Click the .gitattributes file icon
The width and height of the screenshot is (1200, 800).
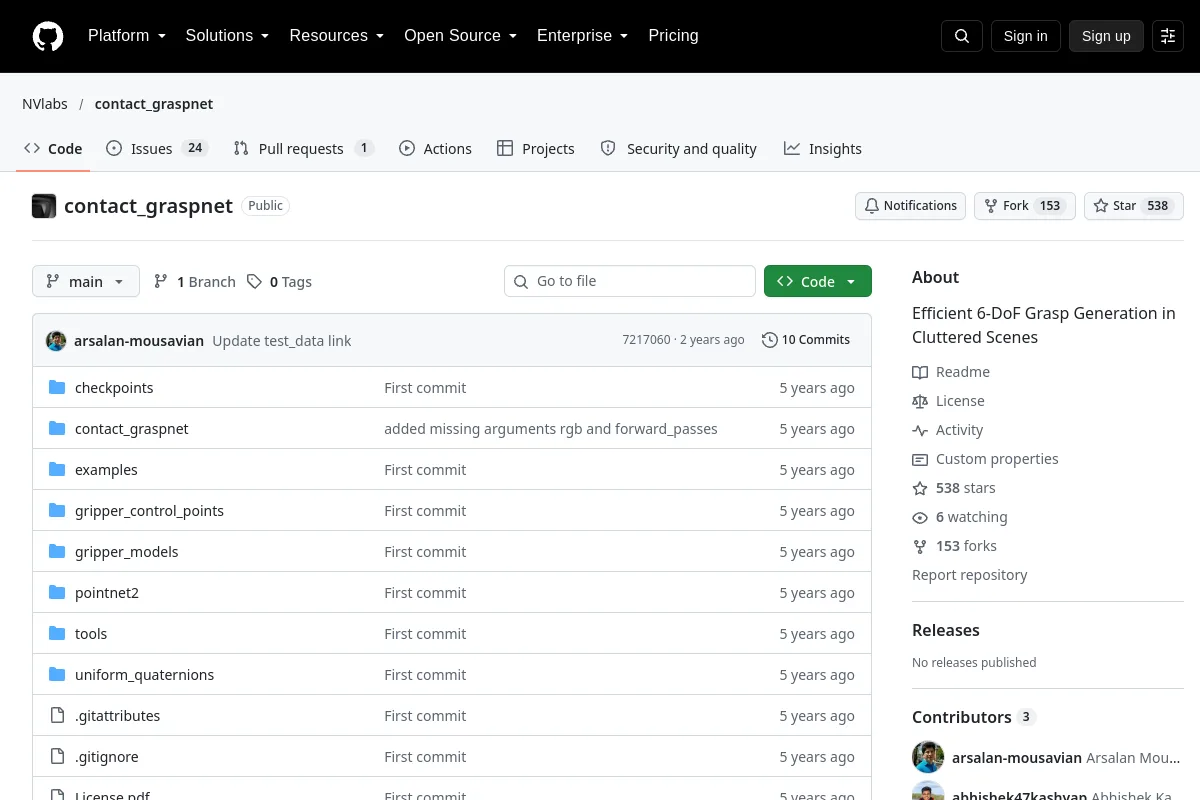click(x=57, y=716)
